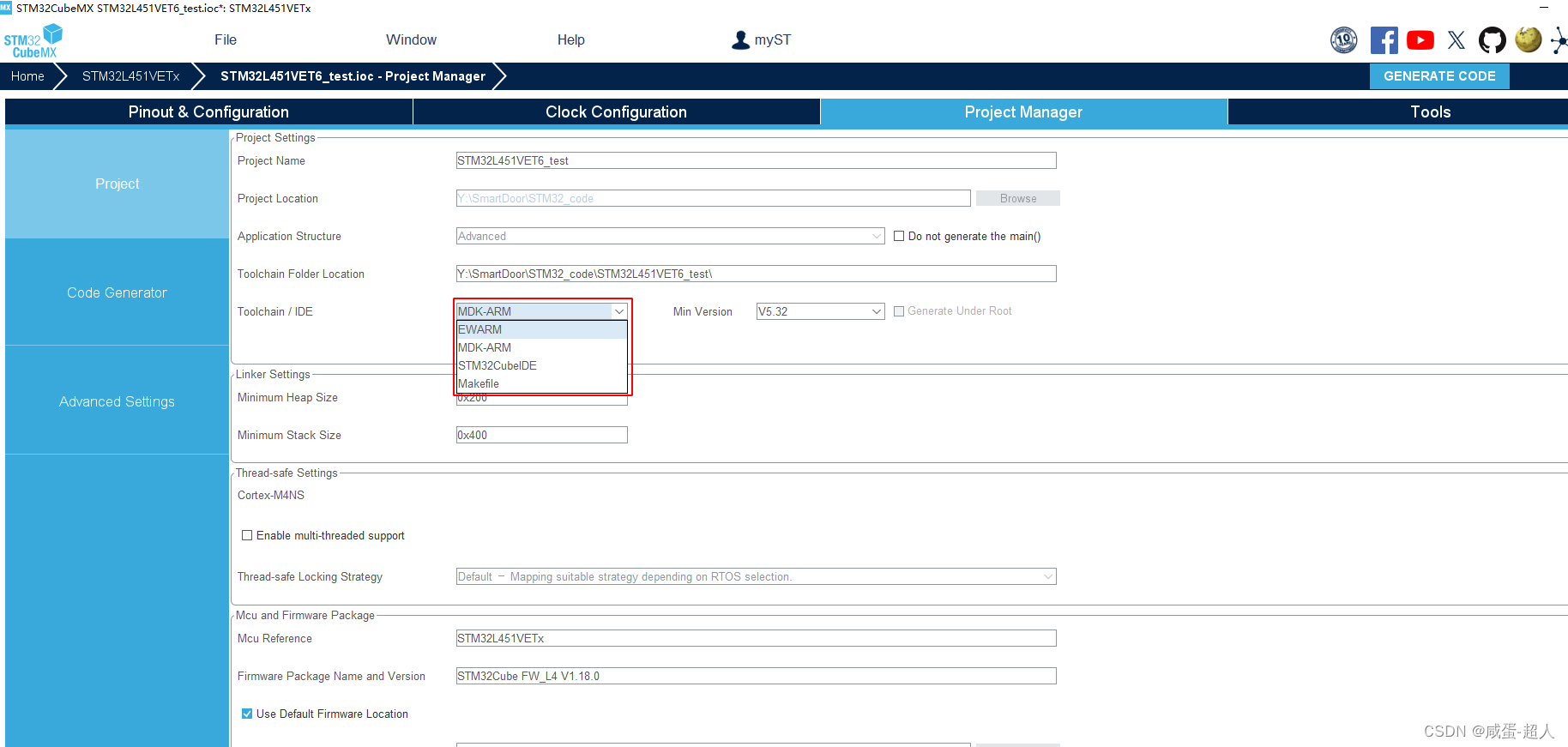Toggle Generate Under Root checkbox
Screen dimensions: 1568x747
899,311
